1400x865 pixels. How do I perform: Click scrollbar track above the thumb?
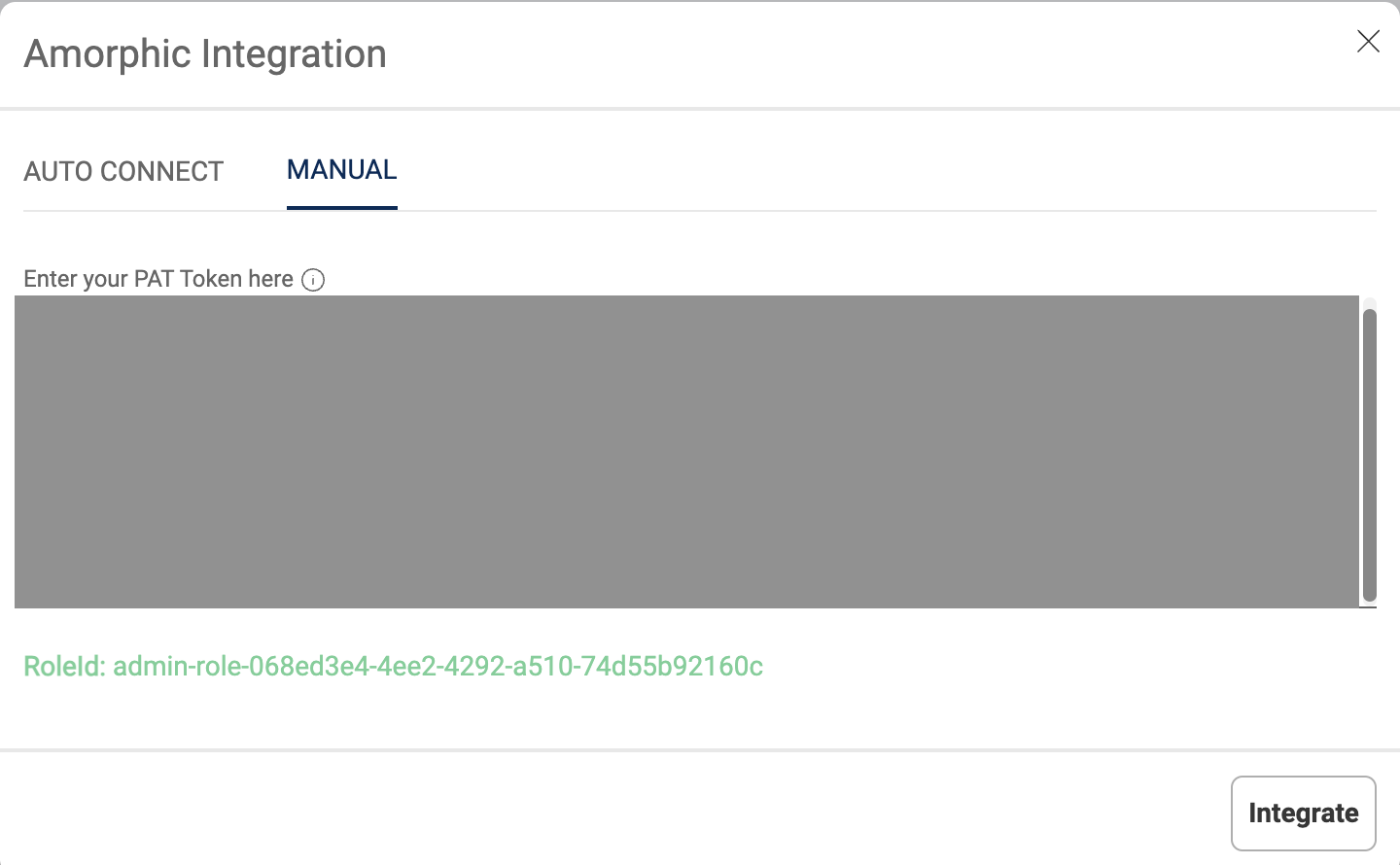1370,302
